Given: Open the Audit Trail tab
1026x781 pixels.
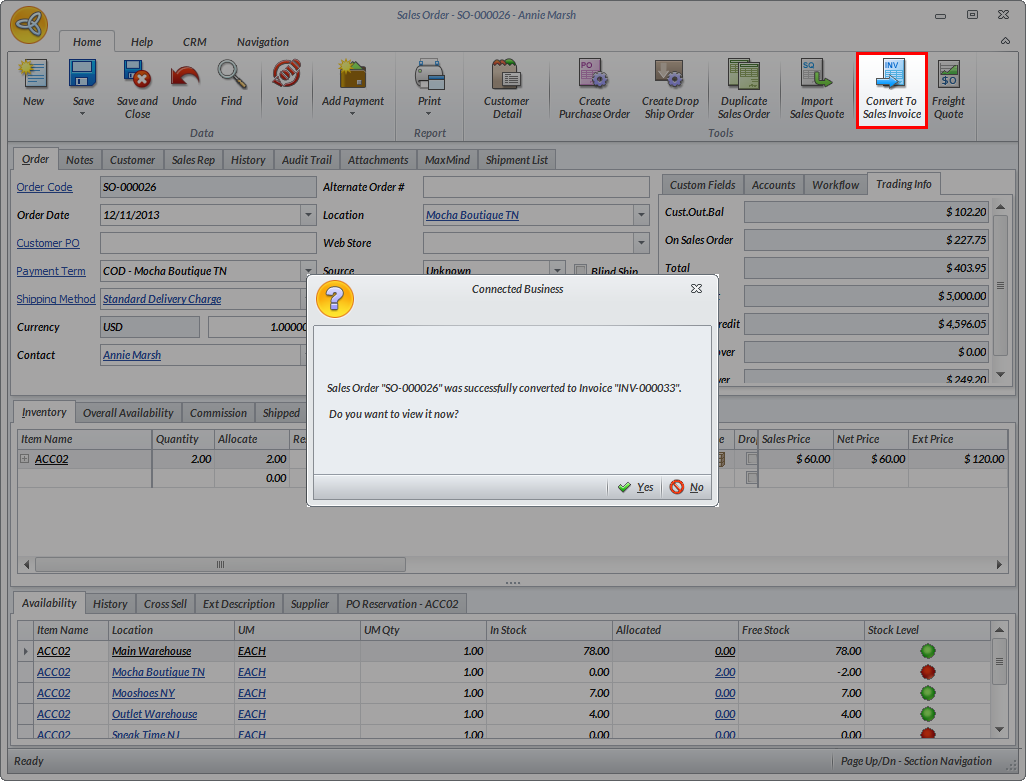Looking at the screenshot, I should [307, 160].
